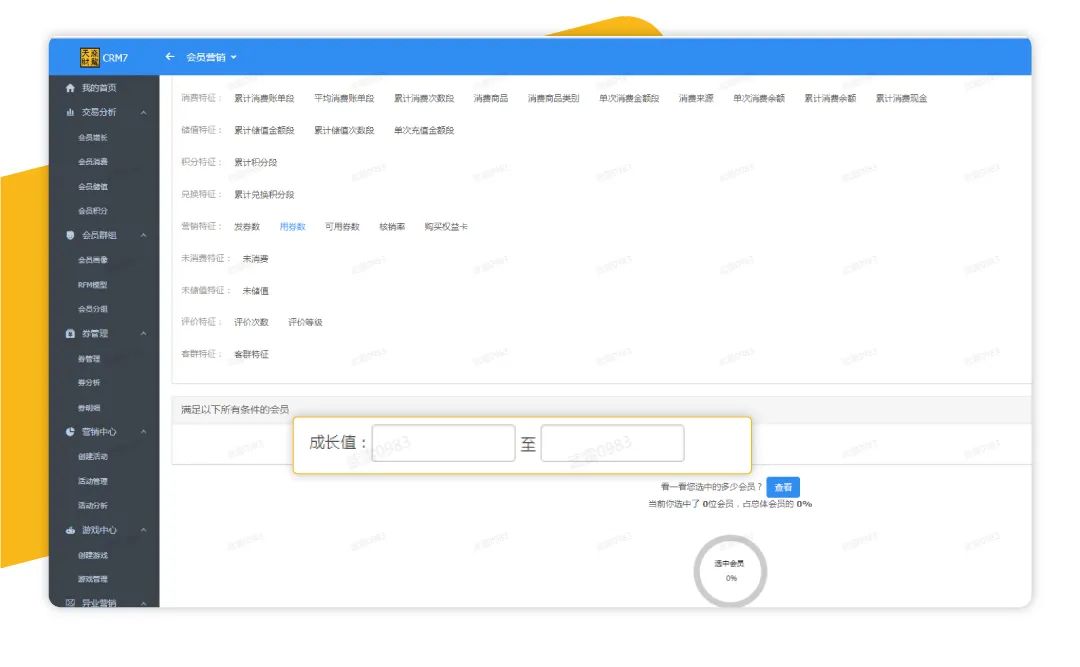Collapse the 券管理 section chevron
The image size is (1080, 667).
(143, 334)
